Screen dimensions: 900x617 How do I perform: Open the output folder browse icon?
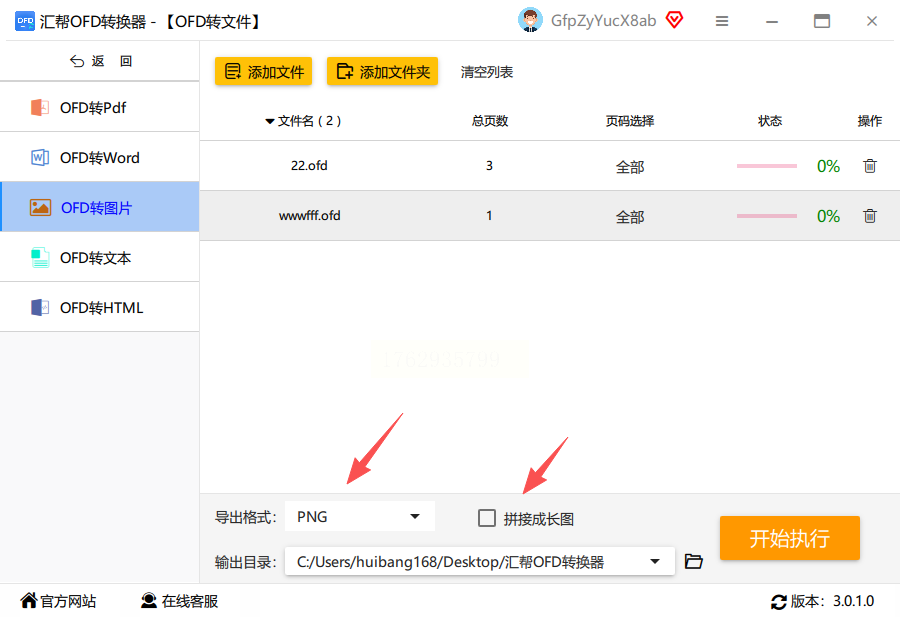[693, 561]
